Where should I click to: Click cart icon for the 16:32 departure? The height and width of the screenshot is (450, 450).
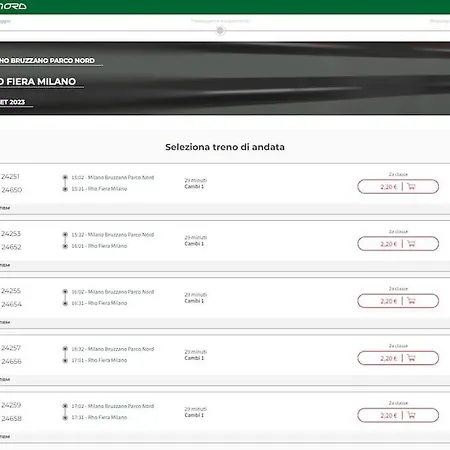pos(411,358)
